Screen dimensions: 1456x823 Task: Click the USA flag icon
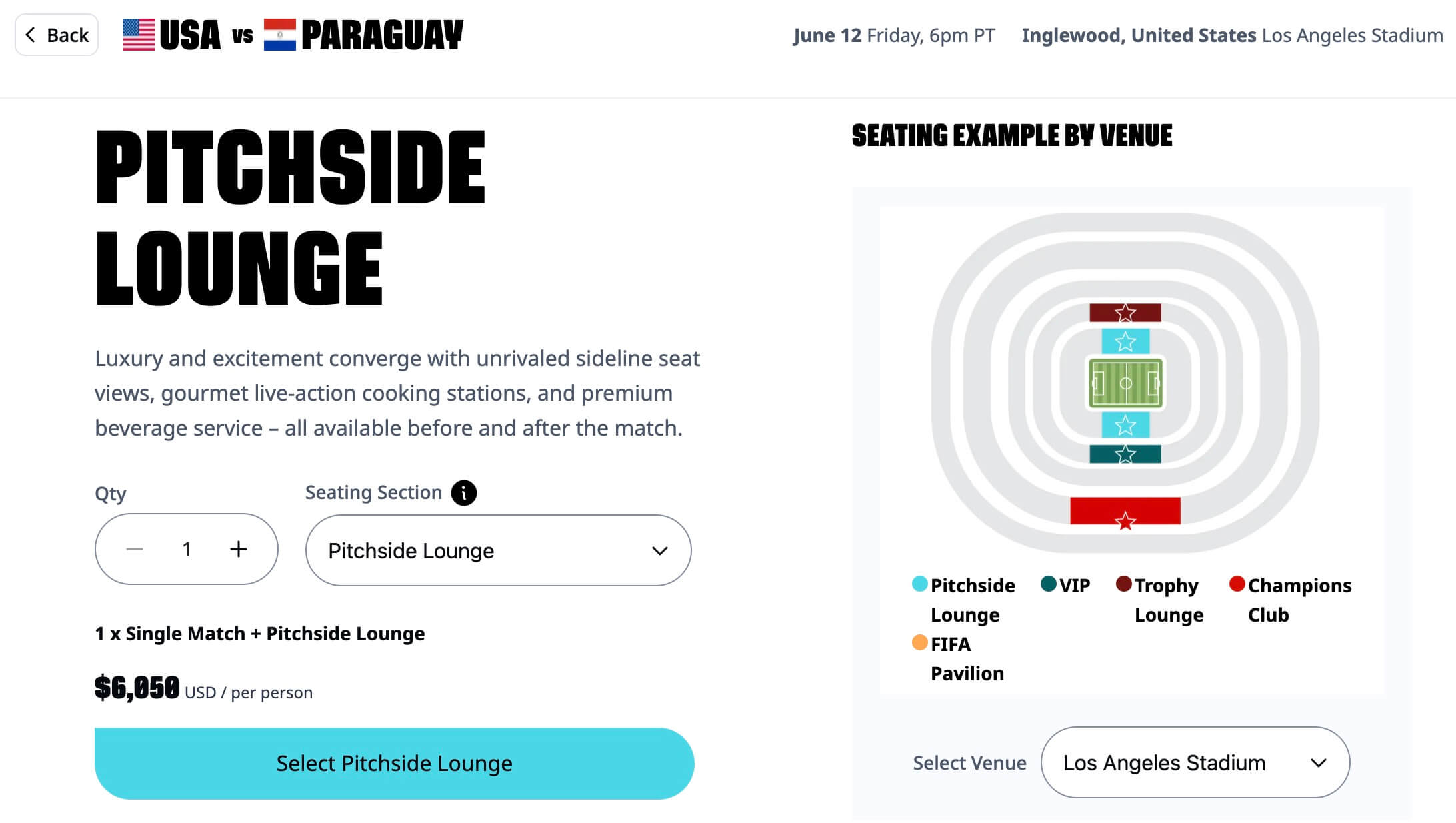[139, 34]
